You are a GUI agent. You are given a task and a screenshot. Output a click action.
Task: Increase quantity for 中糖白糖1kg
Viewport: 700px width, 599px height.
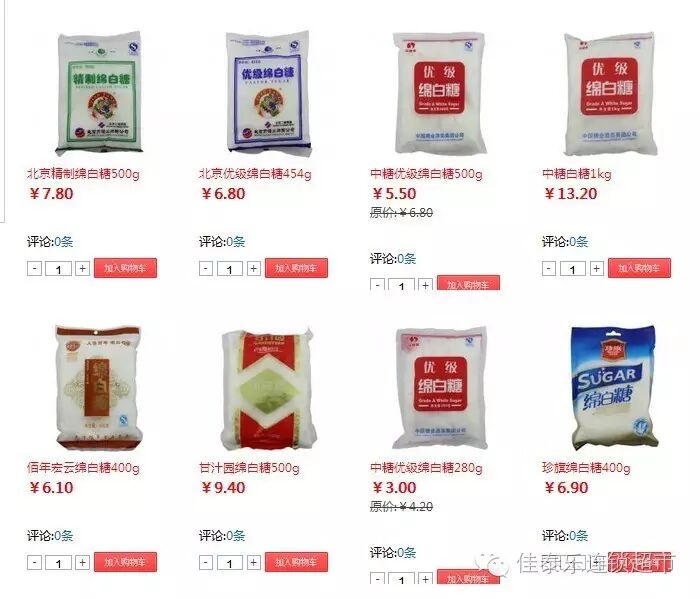pyautogui.click(x=596, y=269)
